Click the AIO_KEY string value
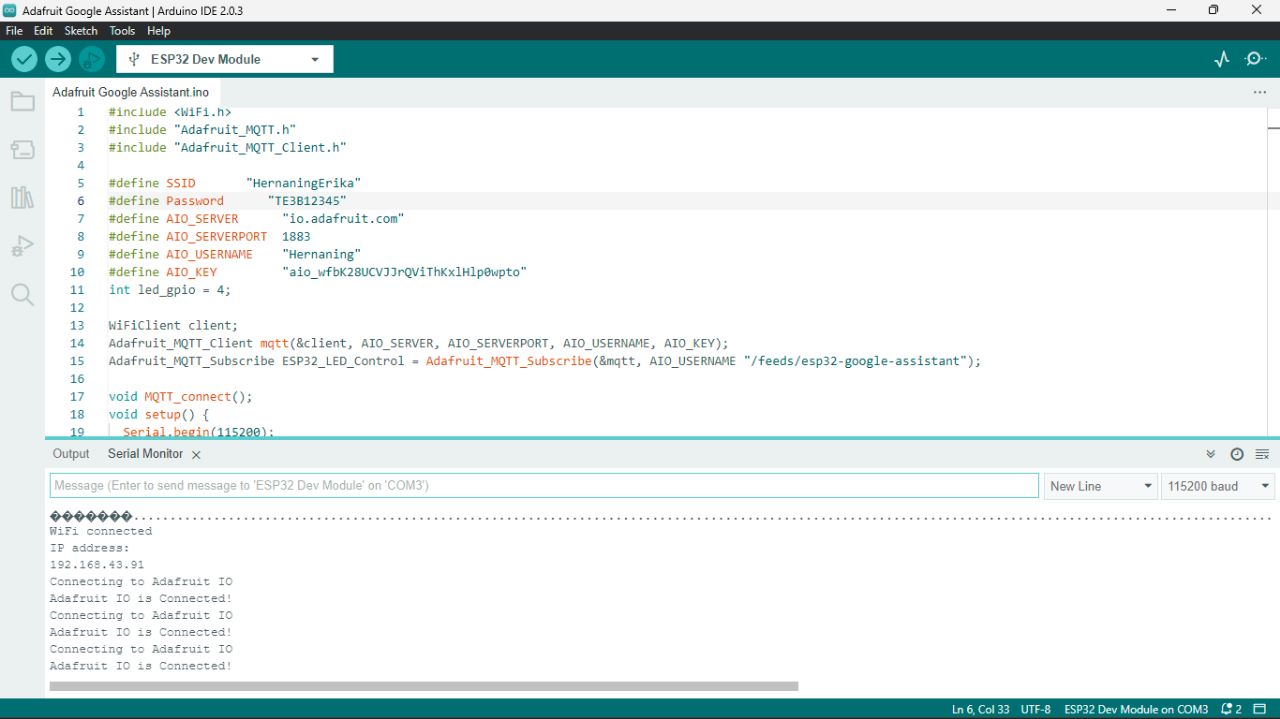Viewport: 1280px width, 719px height. point(404,272)
